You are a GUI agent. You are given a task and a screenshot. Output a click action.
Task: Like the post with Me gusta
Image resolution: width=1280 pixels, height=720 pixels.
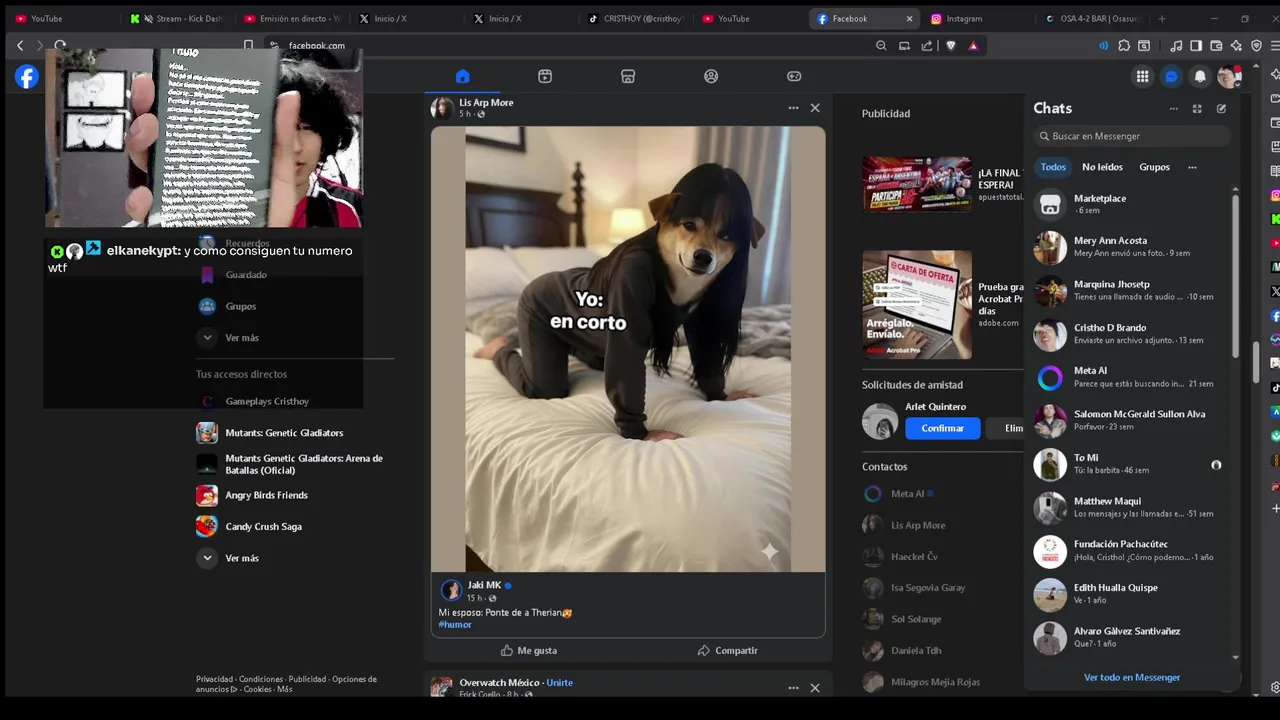pyautogui.click(x=528, y=650)
